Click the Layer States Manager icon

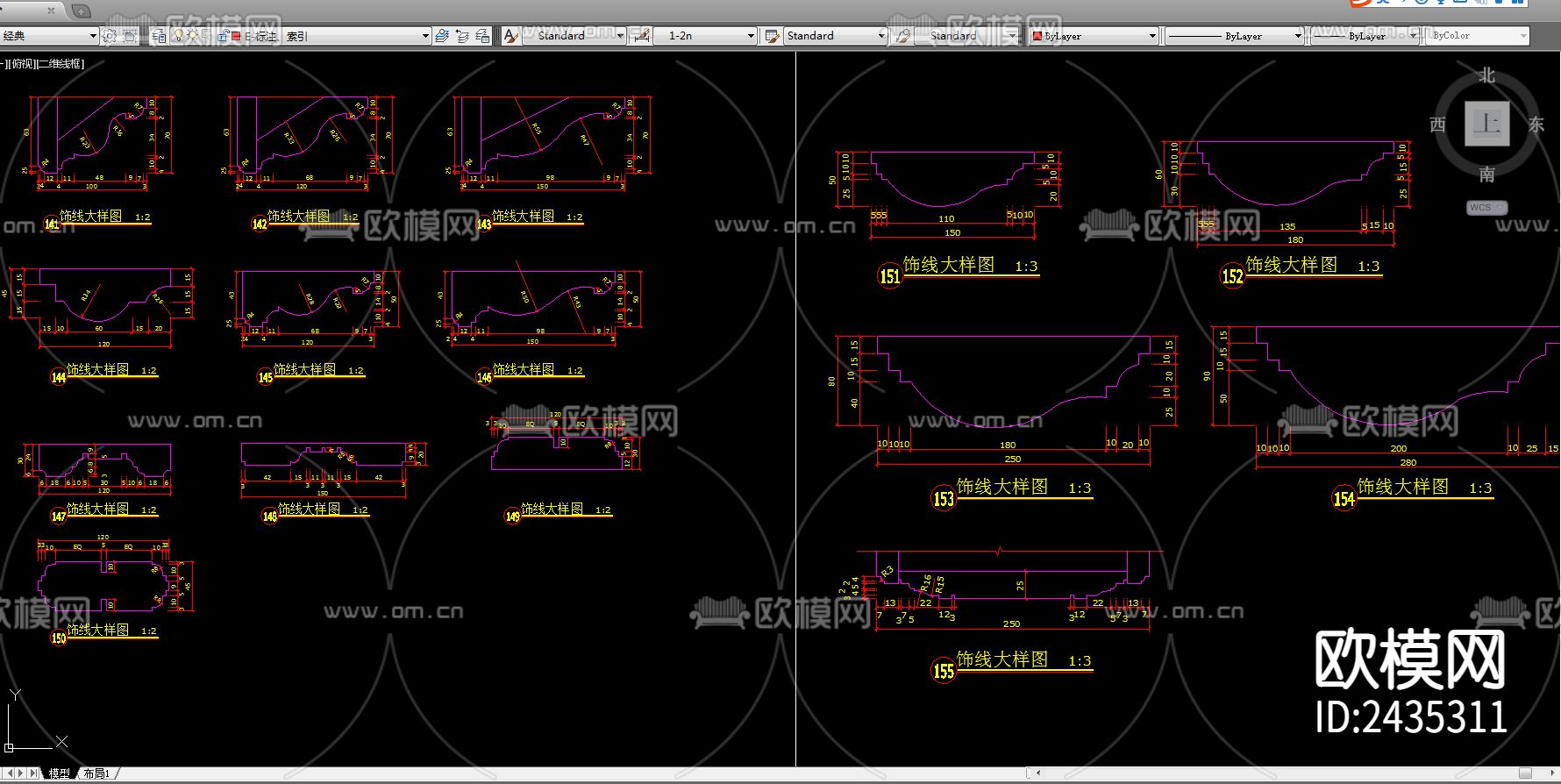(x=482, y=36)
